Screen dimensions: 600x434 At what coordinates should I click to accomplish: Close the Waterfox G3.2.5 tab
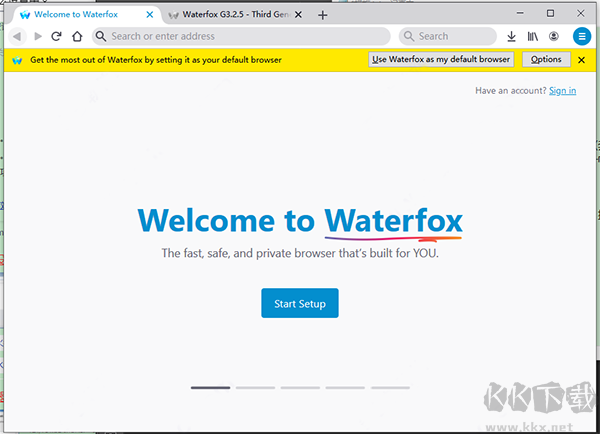coord(298,15)
